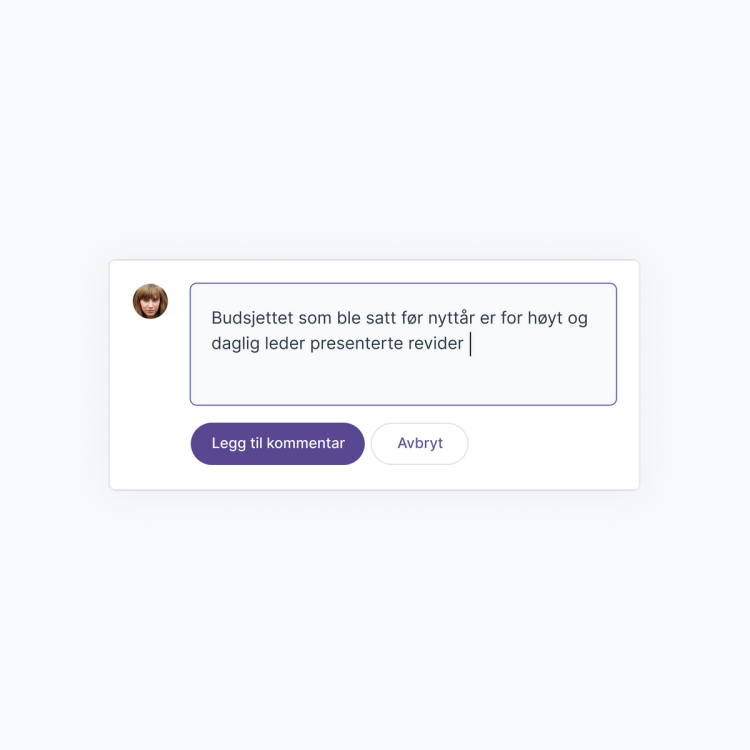Image resolution: width=750 pixels, height=750 pixels.
Task: Click the white card area beside Avbryt
Action: (550, 444)
